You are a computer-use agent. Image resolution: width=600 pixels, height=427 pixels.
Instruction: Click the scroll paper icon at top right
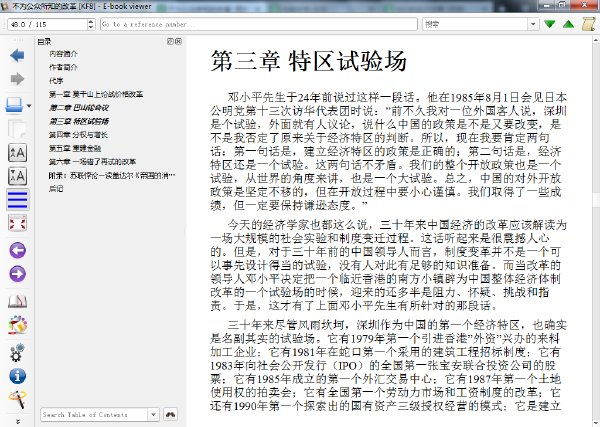[589, 24]
